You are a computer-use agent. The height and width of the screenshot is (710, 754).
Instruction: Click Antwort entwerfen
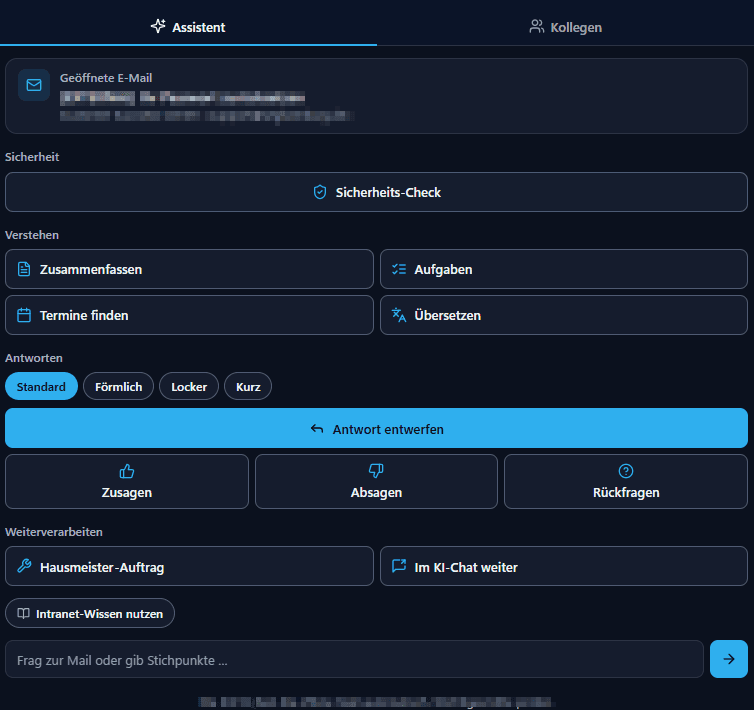377,428
